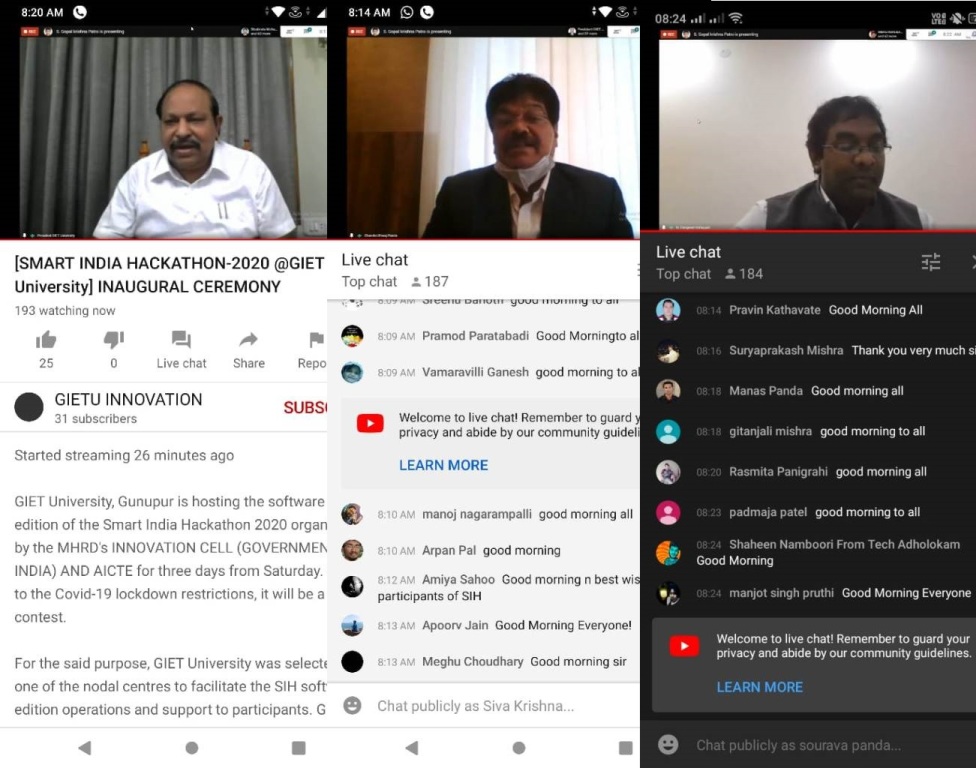The width and height of the screenshot is (976, 768).
Task: Tap SMART INDIA HACKATHON-2020 video title
Action: (x=169, y=274)
